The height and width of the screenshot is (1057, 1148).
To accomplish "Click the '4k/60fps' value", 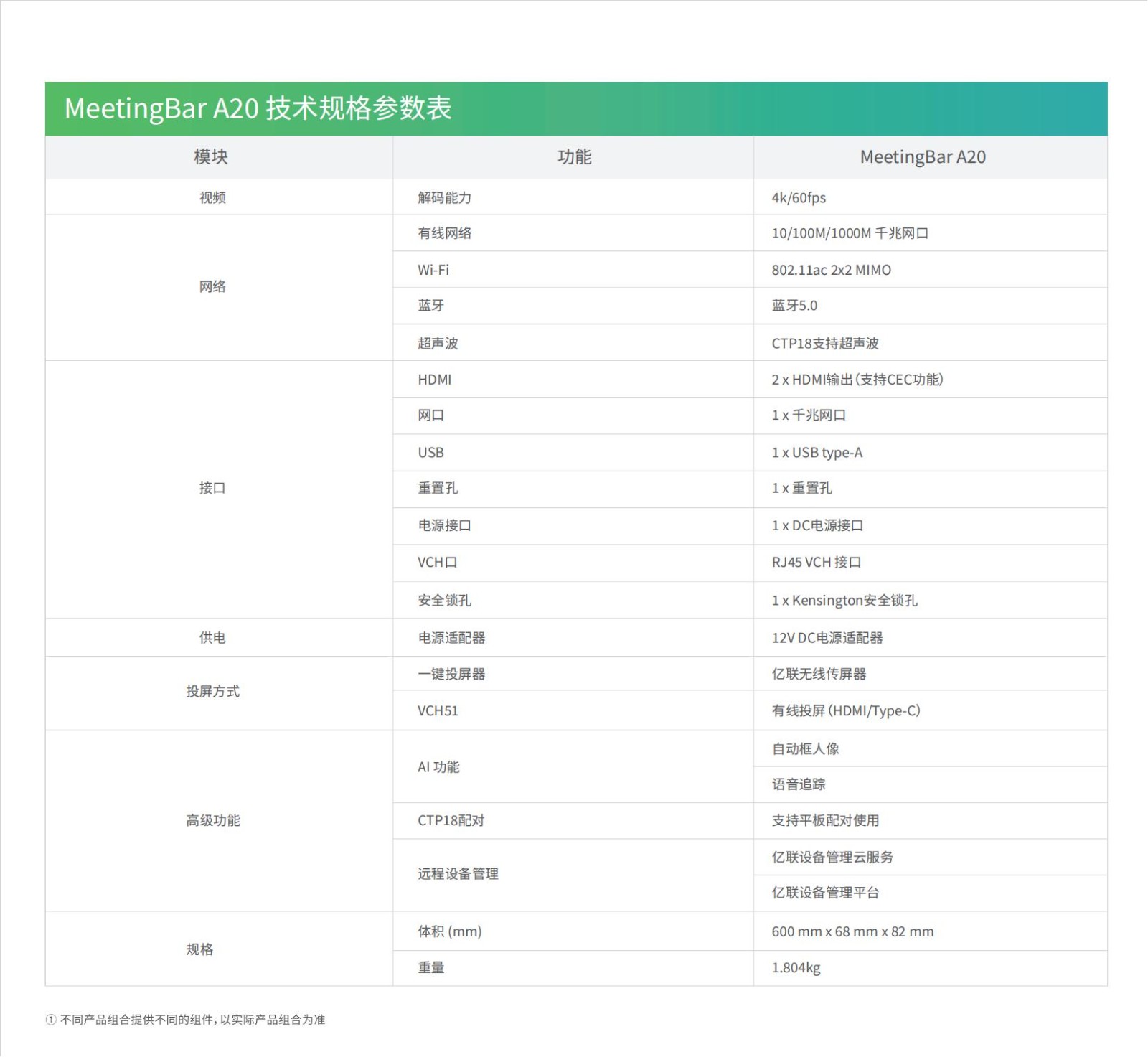I will pyautogui.click(x=799, y=197).
